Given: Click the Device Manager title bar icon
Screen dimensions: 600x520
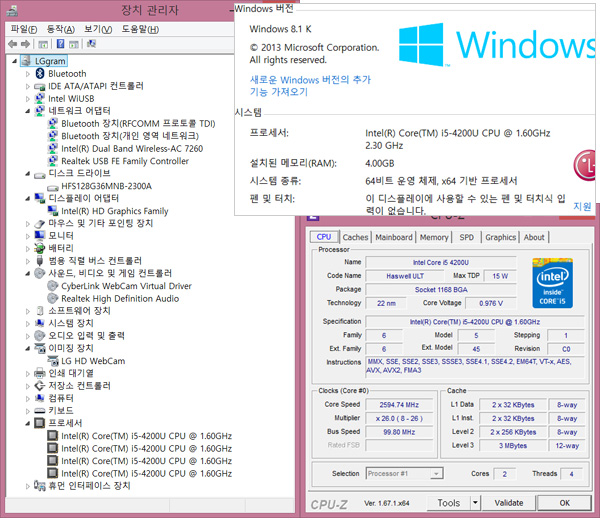Looking at the screenshot, I should [x=12, y=11].
